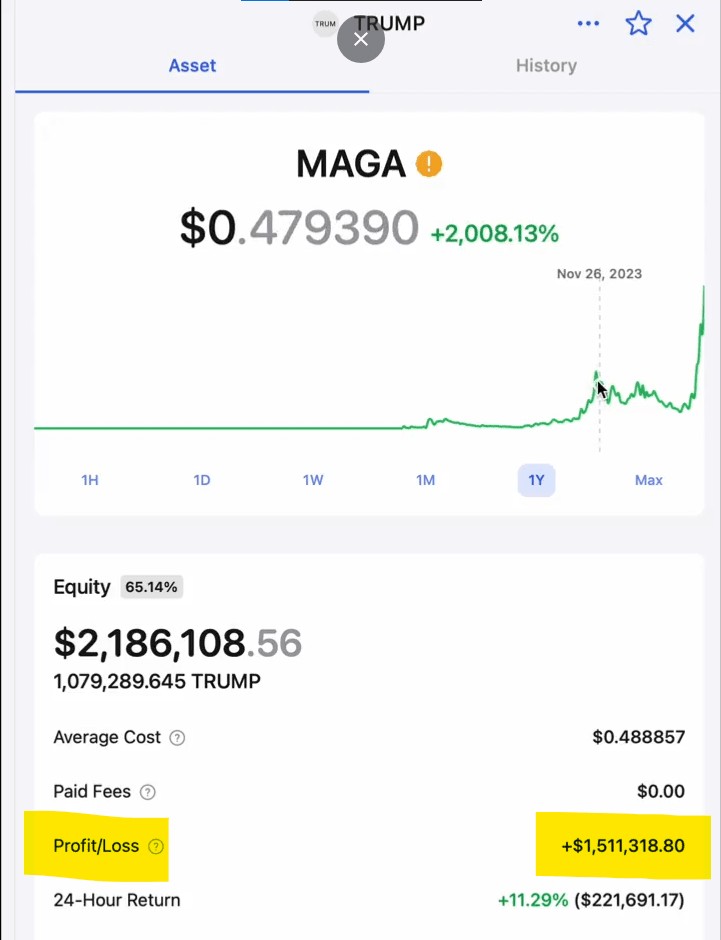
Task: Show the Max chart timeframe
Action: (648, 480)
